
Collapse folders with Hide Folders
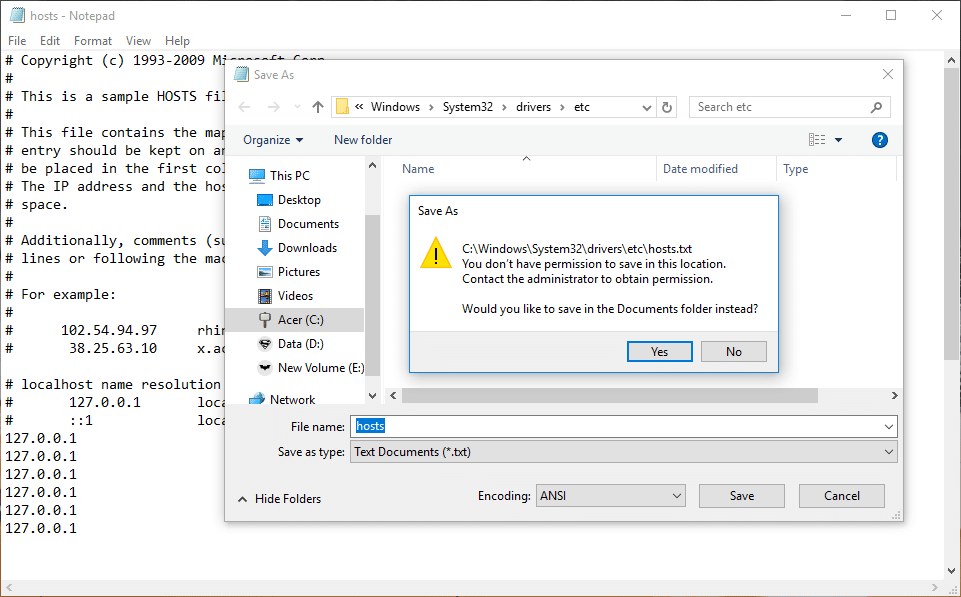279,498
